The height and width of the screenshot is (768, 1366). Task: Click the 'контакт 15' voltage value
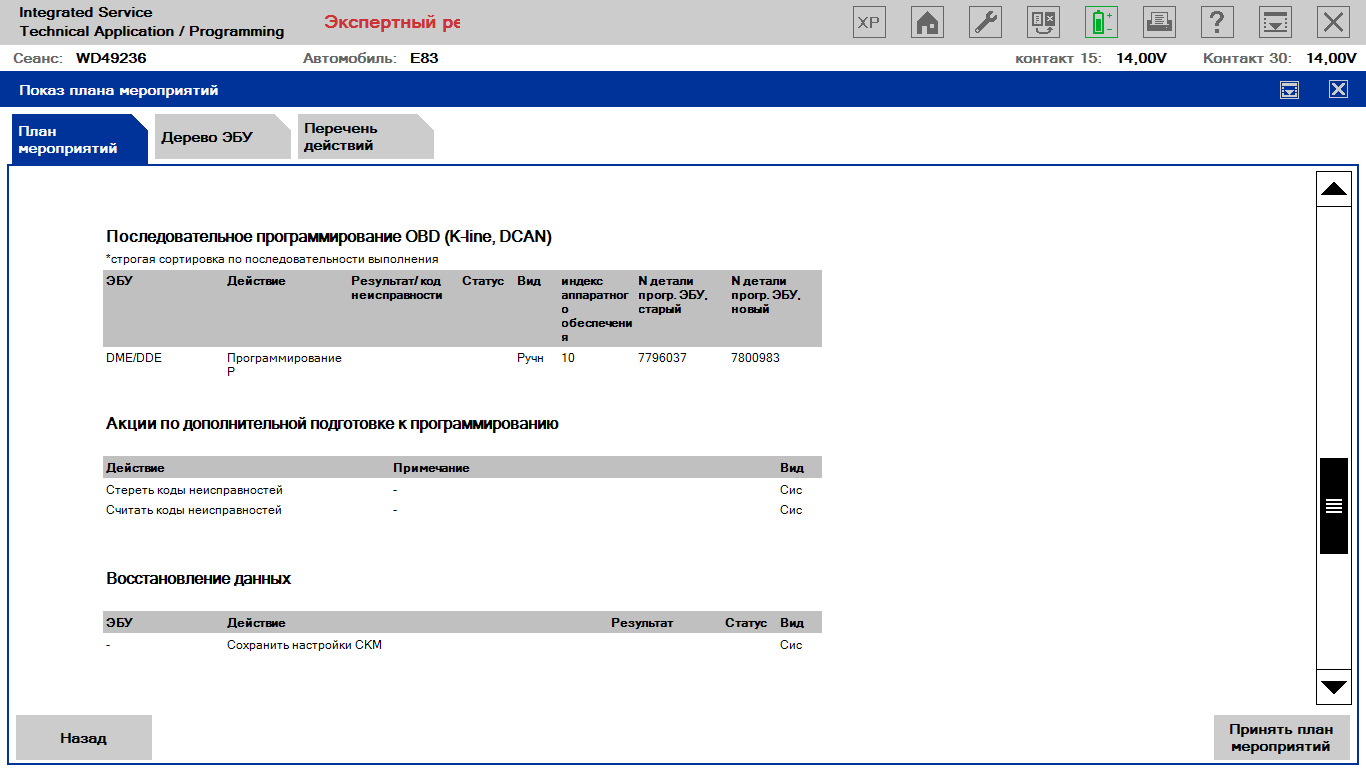click(x=1142, y=58)
